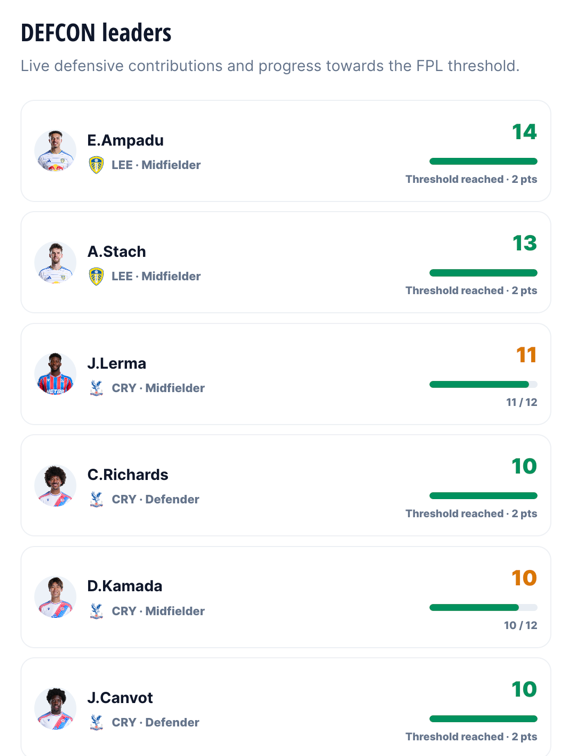Click J.Canvot's player avatar
This screenshot has width=566, height=756.
55,708
